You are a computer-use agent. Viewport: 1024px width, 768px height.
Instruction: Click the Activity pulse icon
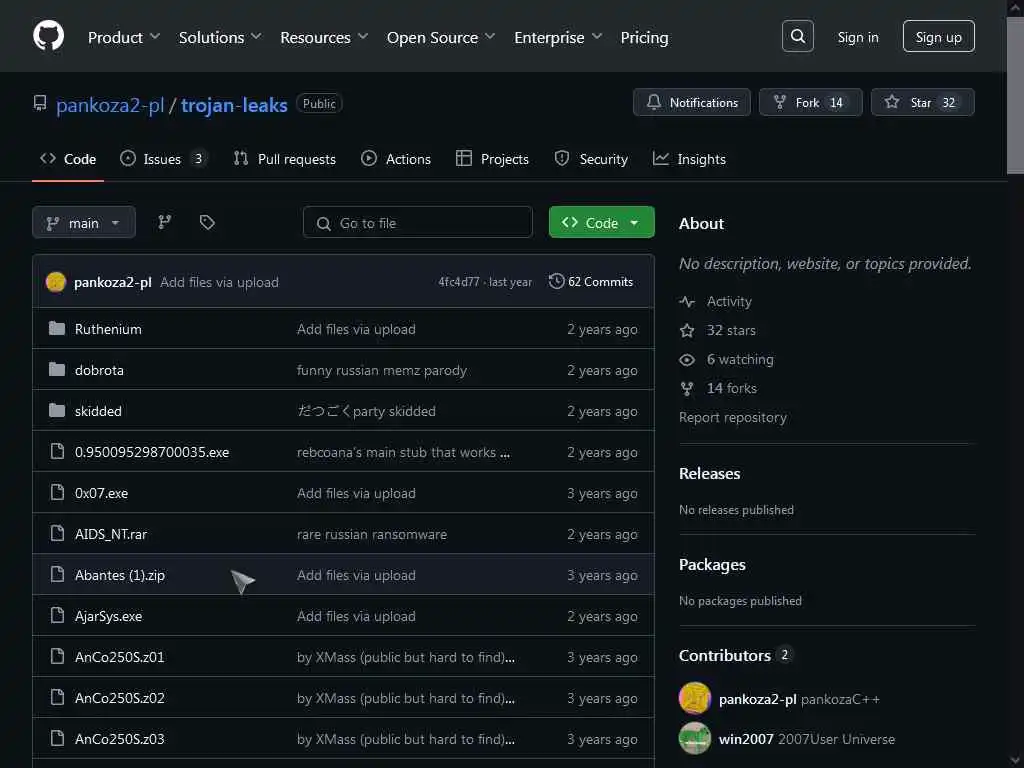(686, 301)
